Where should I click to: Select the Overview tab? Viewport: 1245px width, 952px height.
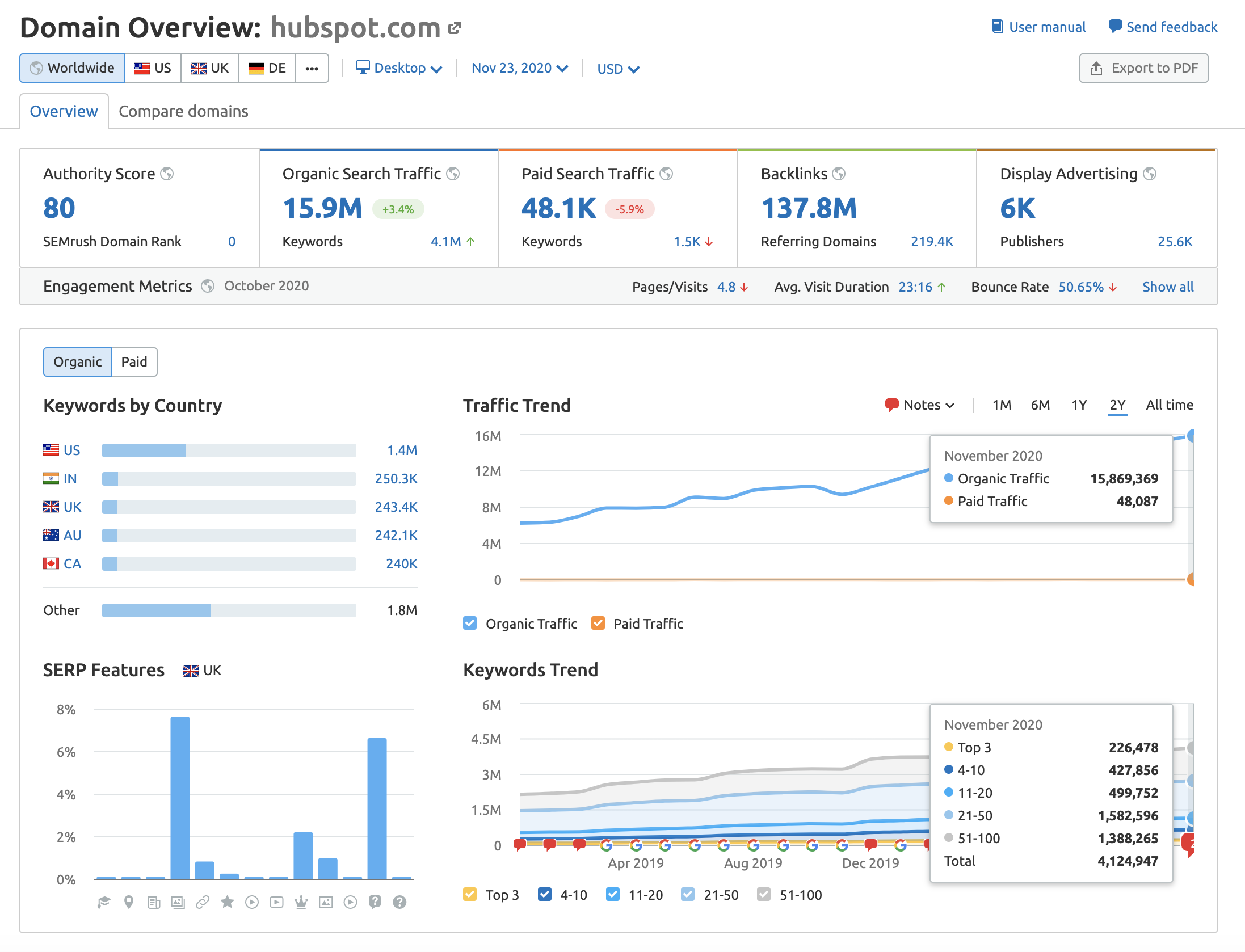pos(64,111)
